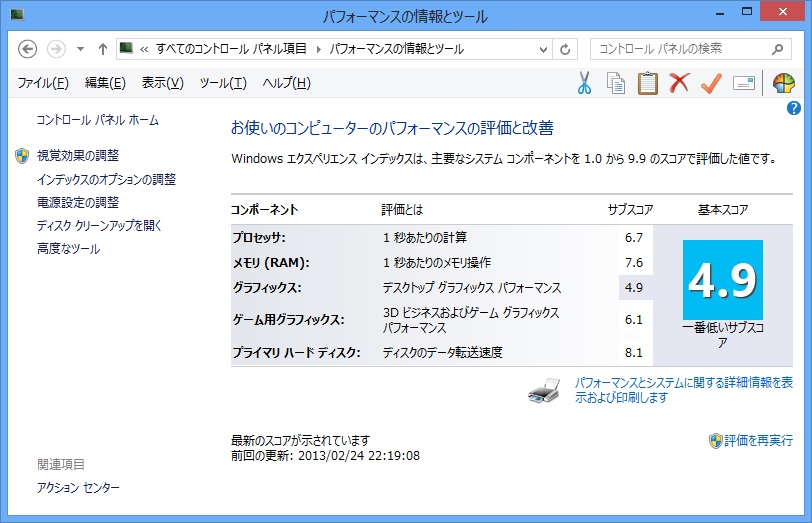Click the 基本スコア column header

(723, 210)
